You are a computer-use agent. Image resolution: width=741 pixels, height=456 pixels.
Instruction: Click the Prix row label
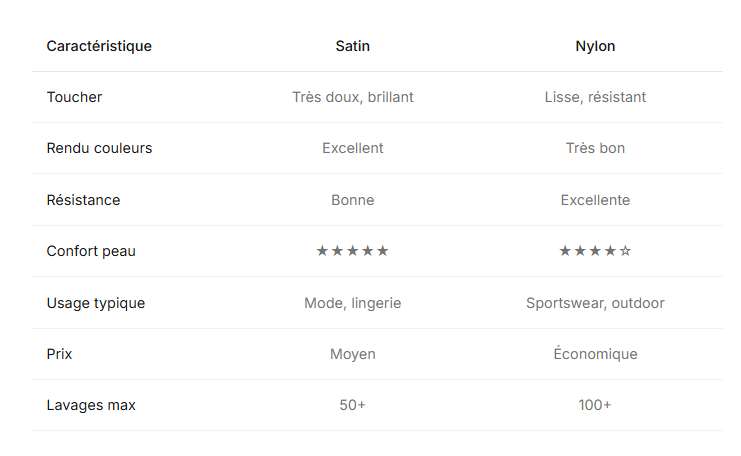[59, 354]
